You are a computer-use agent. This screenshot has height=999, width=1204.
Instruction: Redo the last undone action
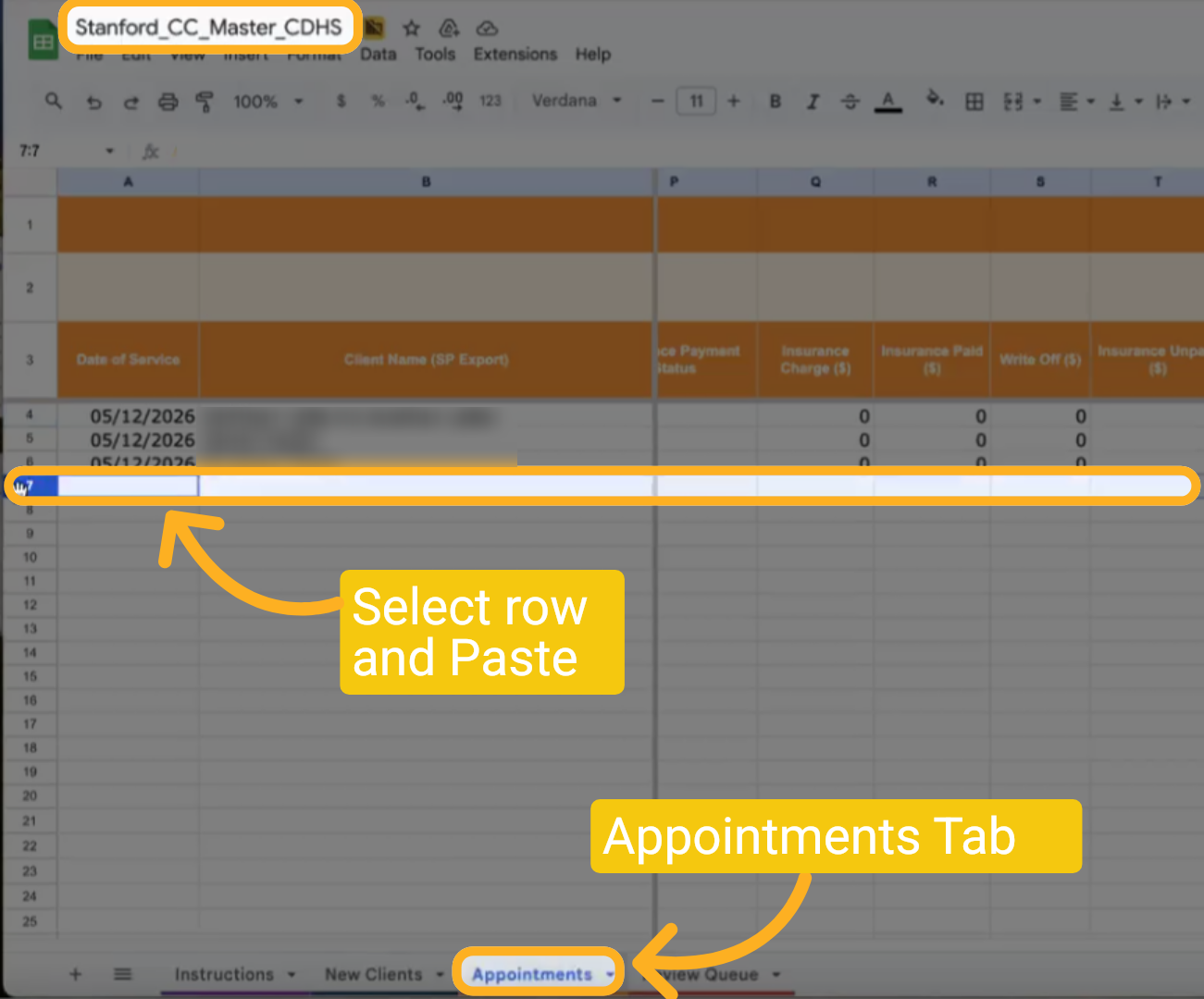pyautogui.click(x=130, y=102)
